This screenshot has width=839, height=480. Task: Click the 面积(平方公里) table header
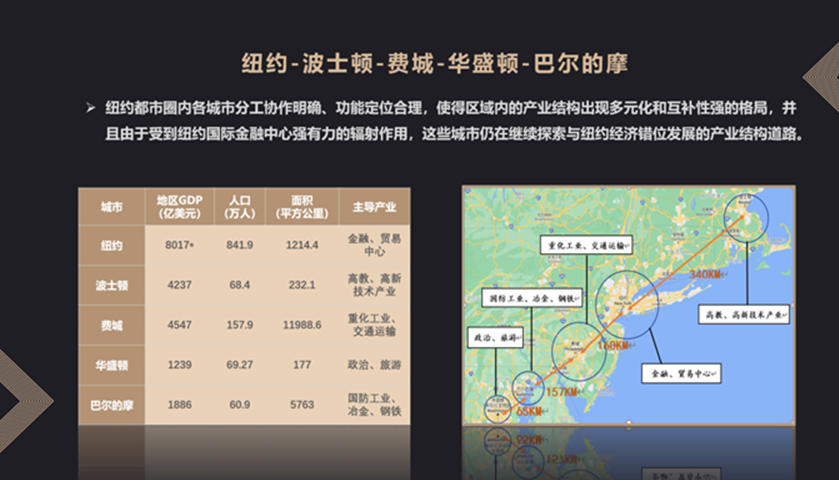coord(302,207)
